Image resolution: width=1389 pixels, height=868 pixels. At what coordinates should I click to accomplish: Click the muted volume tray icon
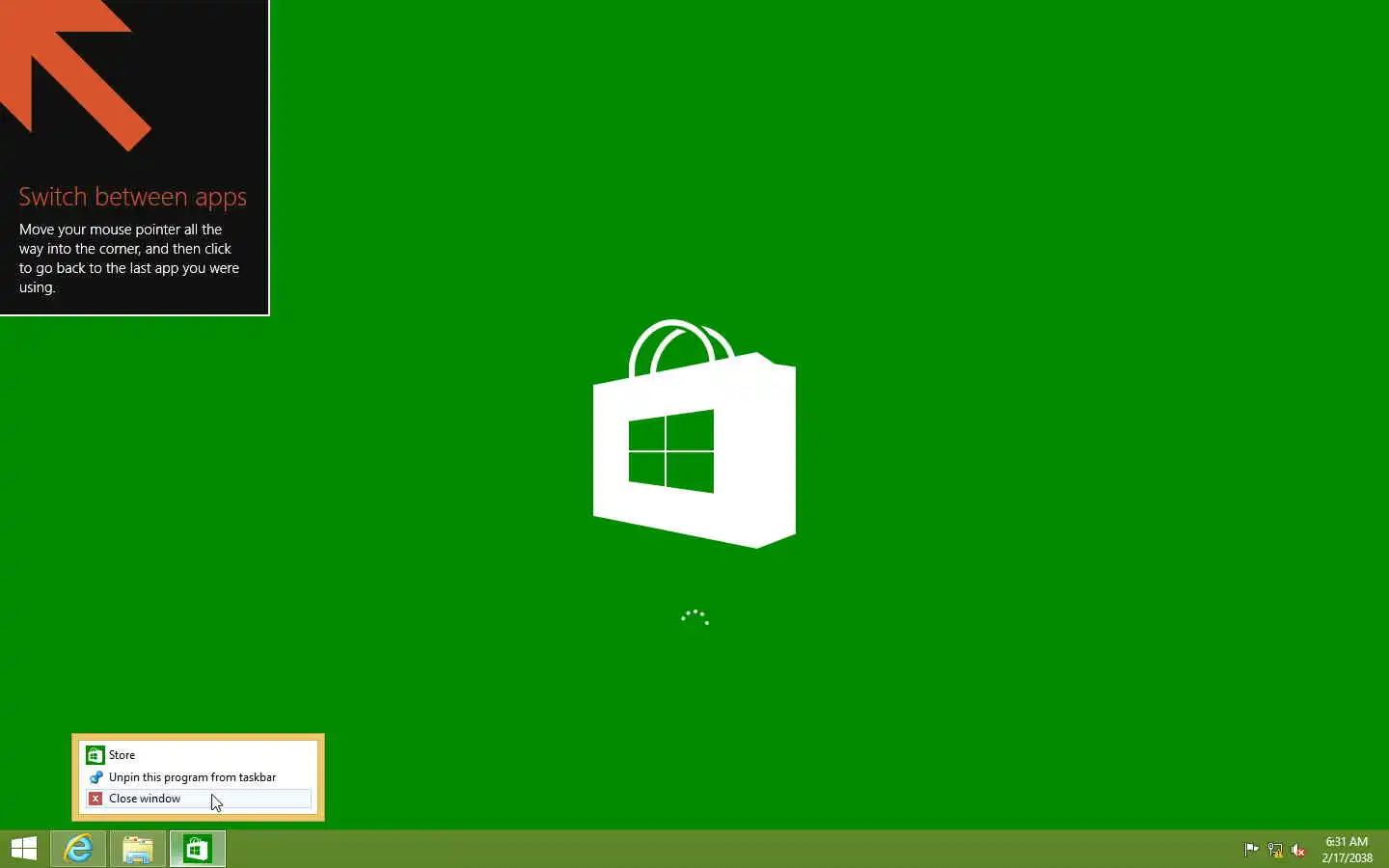click(x=1298, y=850)
